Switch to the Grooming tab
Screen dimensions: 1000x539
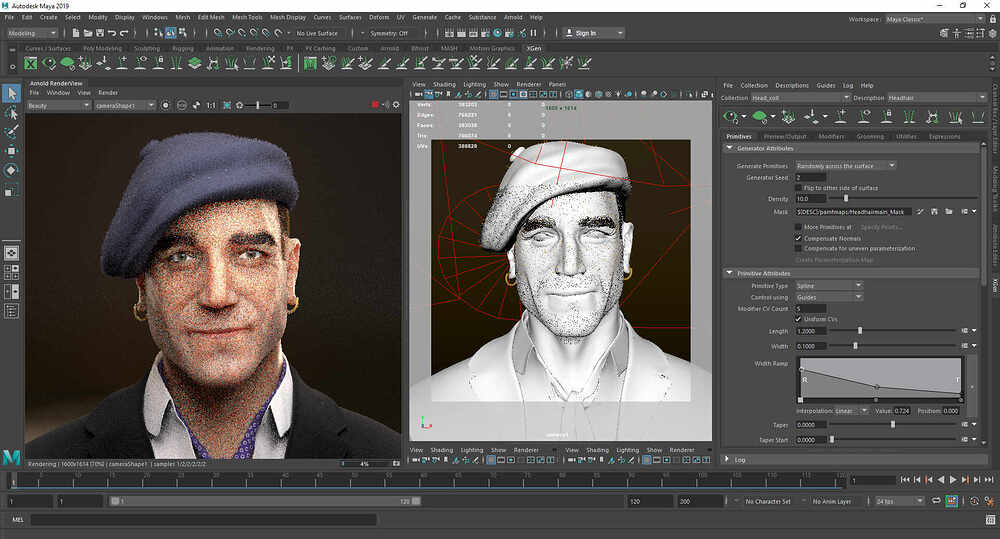tap(870, 137)
